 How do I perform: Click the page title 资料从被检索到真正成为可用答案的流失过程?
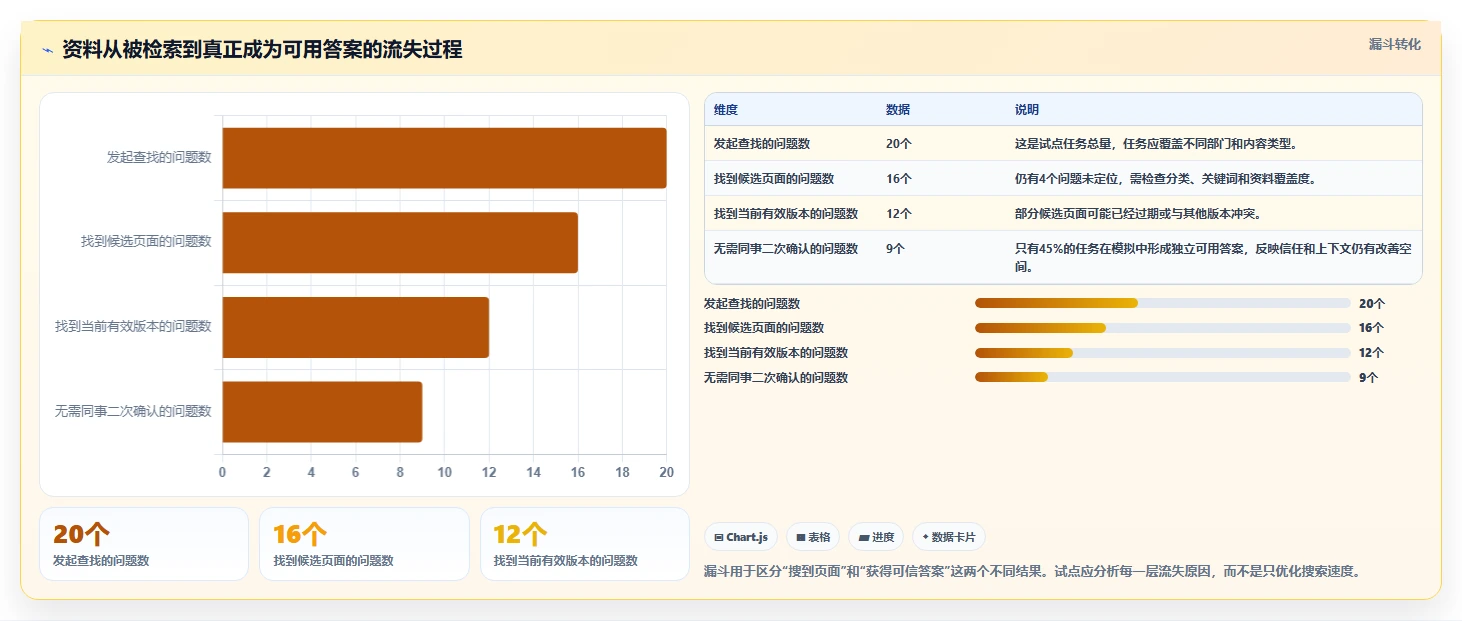tap(262, 50)
